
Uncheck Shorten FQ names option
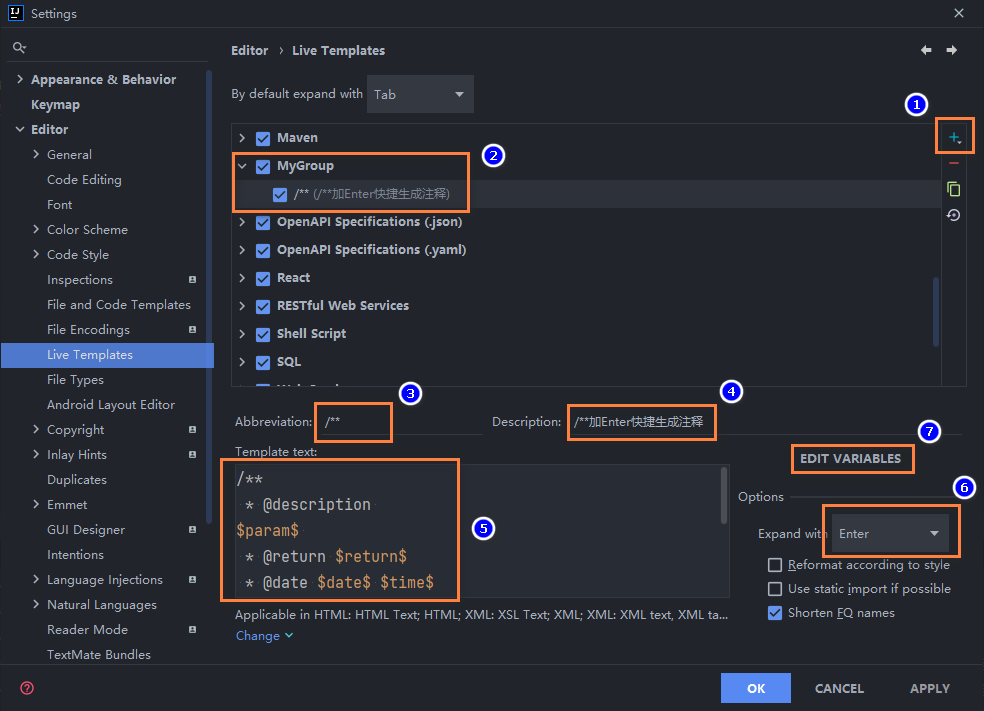click(775, 613)
